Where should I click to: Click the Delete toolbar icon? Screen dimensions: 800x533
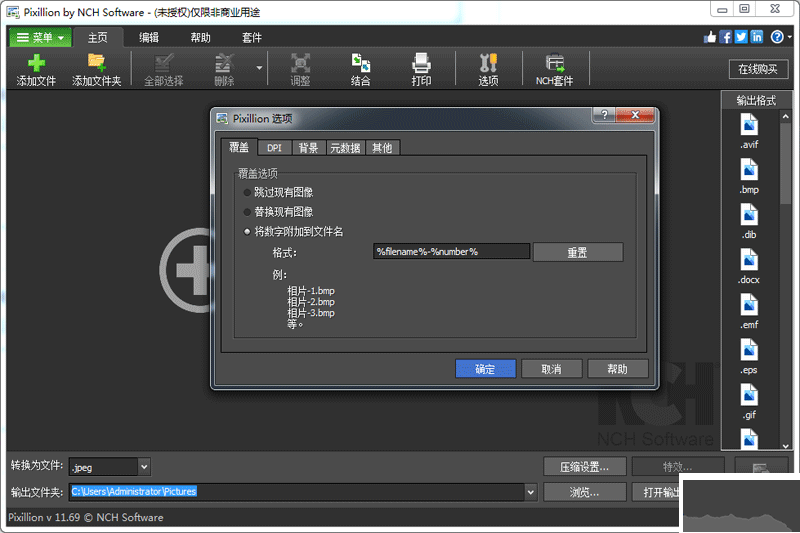coord(224,63)
